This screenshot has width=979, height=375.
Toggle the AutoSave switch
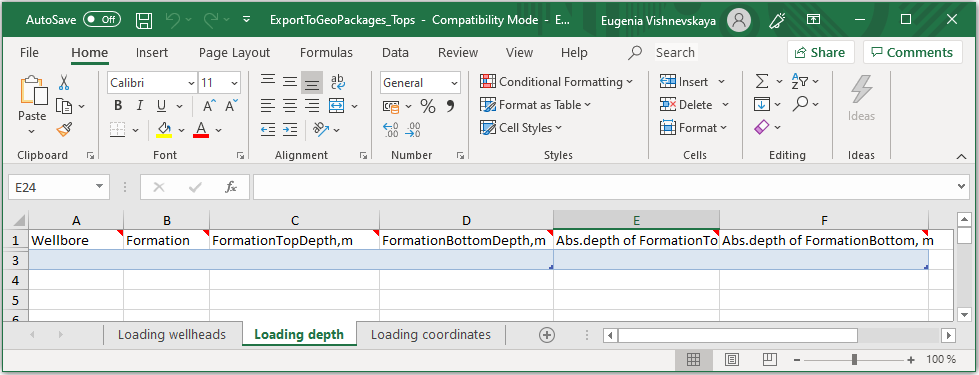click(x=102, y=19)
